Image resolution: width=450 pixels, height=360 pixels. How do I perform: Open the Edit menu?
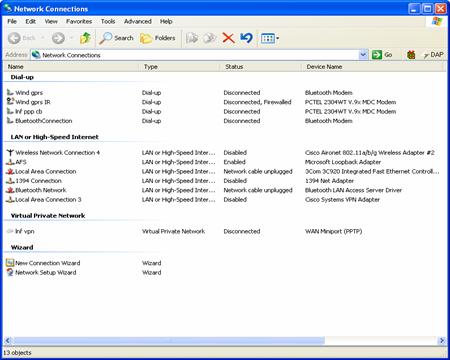point(30,21)
